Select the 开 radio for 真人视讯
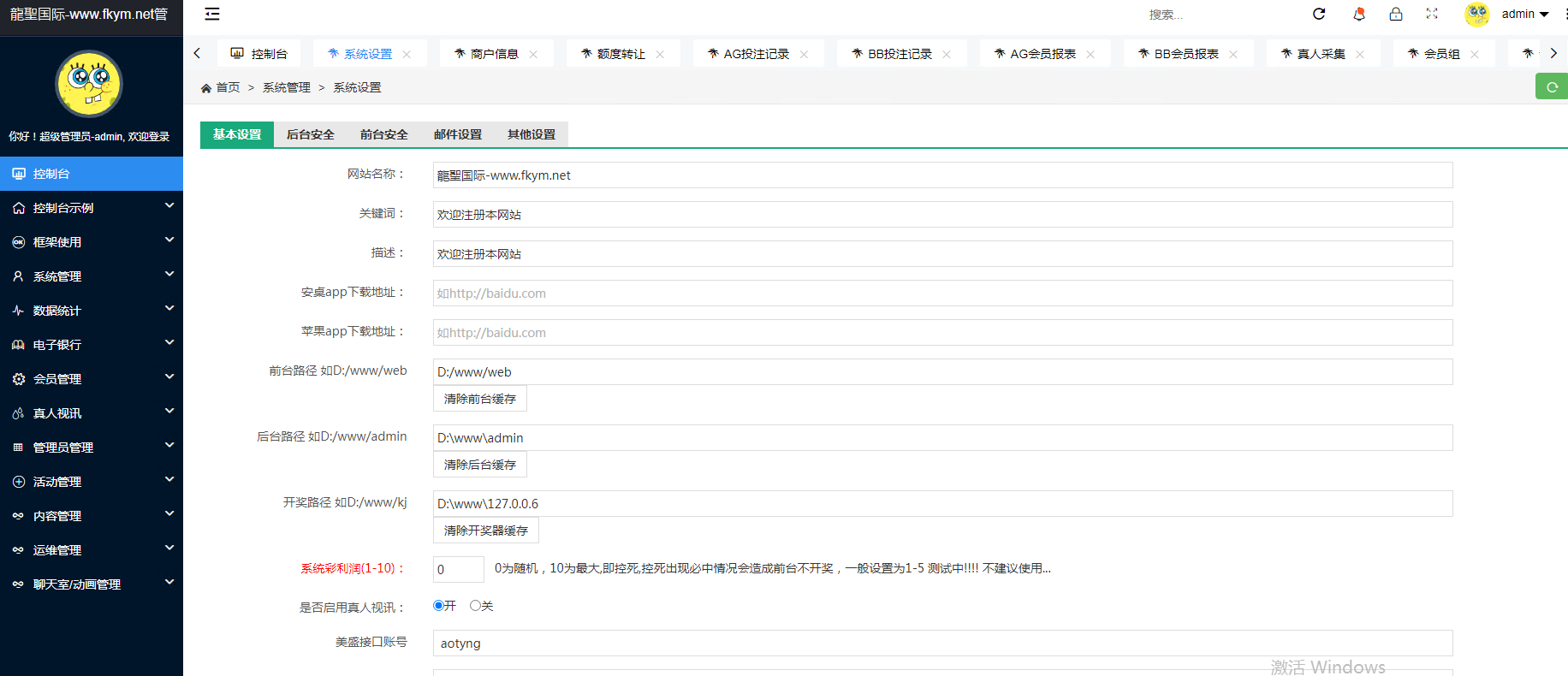This screenshot has width=1568, height=676. tap(438, 605)
